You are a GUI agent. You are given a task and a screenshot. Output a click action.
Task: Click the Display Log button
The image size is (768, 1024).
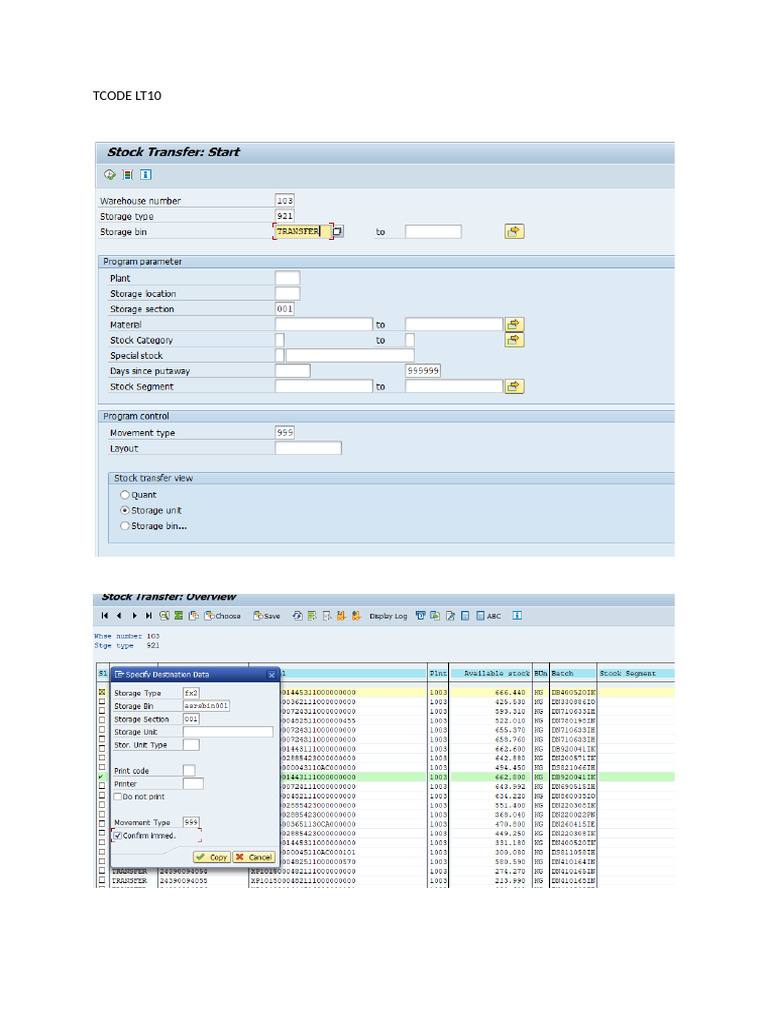pyautogui.click(x=388, y=616)
